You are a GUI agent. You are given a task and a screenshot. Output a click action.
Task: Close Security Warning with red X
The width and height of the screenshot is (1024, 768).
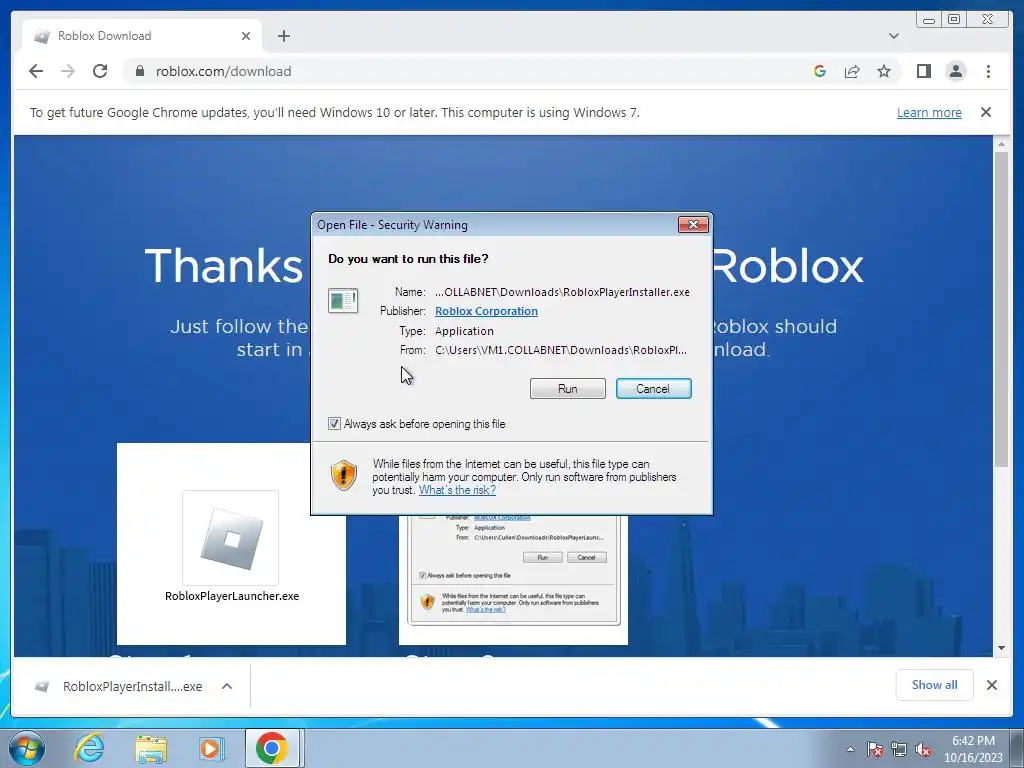[x=693, y=225]
